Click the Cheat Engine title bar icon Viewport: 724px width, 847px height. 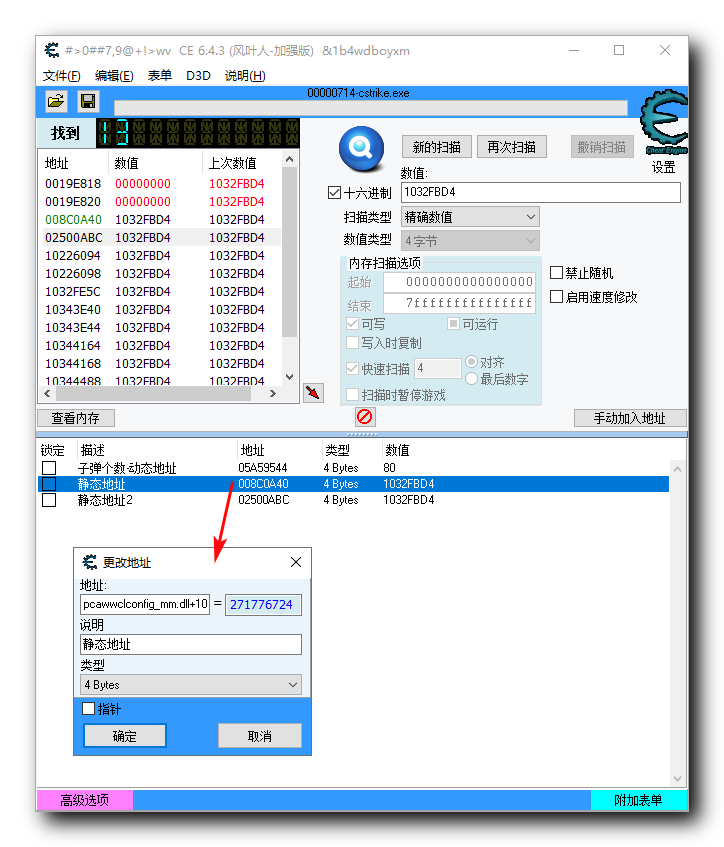click(x=52, y=51)
